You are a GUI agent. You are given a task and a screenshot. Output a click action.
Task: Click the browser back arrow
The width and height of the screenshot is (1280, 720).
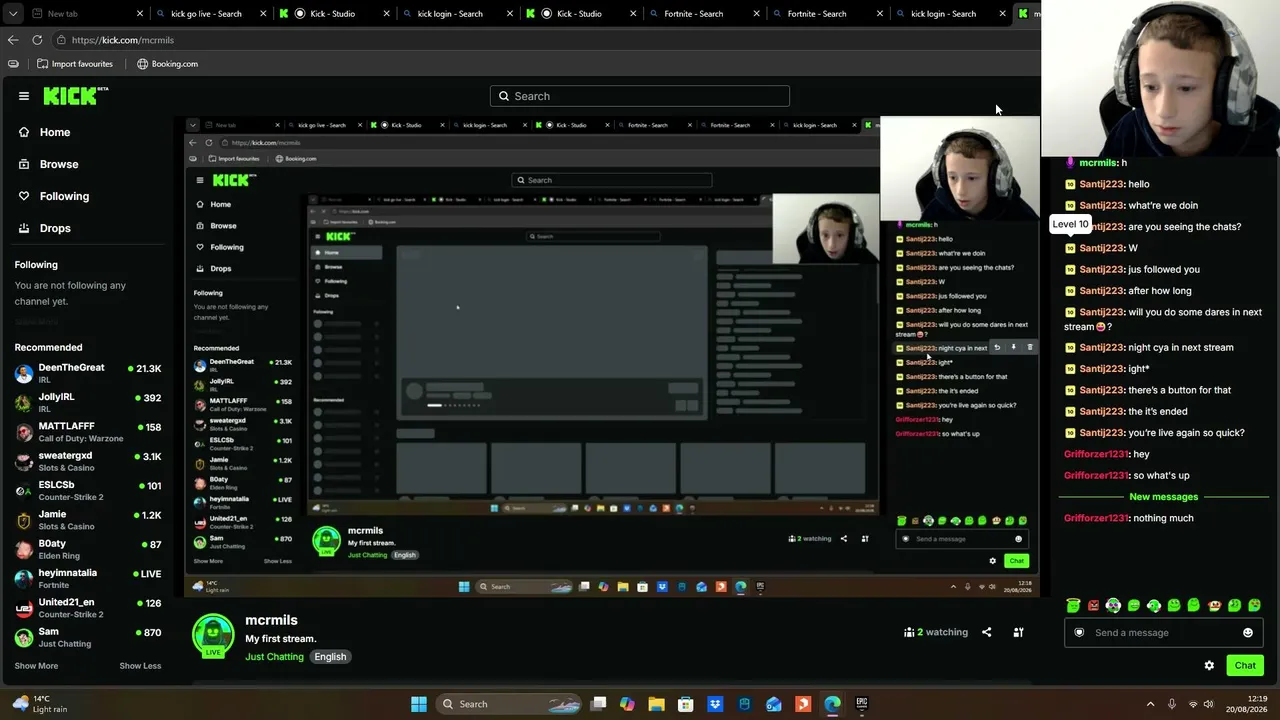coord(13,40)
